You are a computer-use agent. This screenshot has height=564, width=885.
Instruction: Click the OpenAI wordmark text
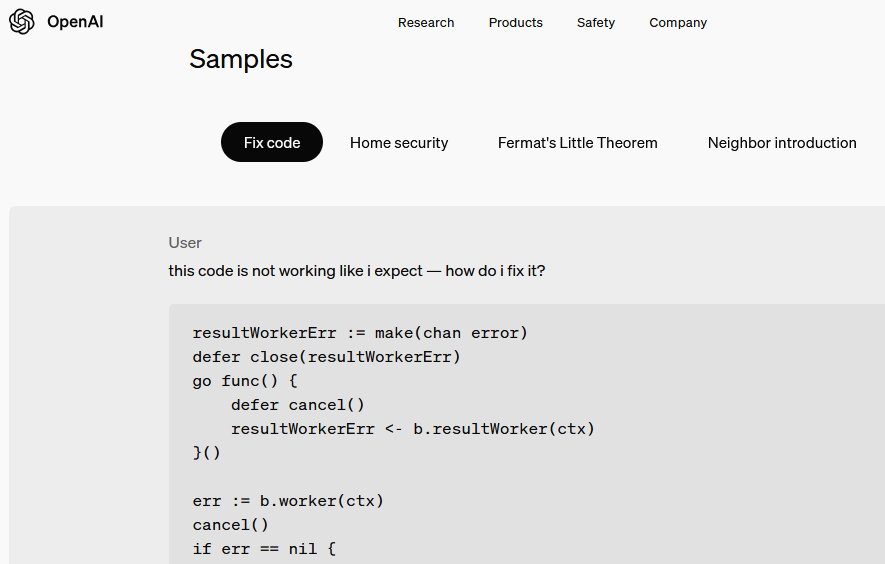[75, 22]
